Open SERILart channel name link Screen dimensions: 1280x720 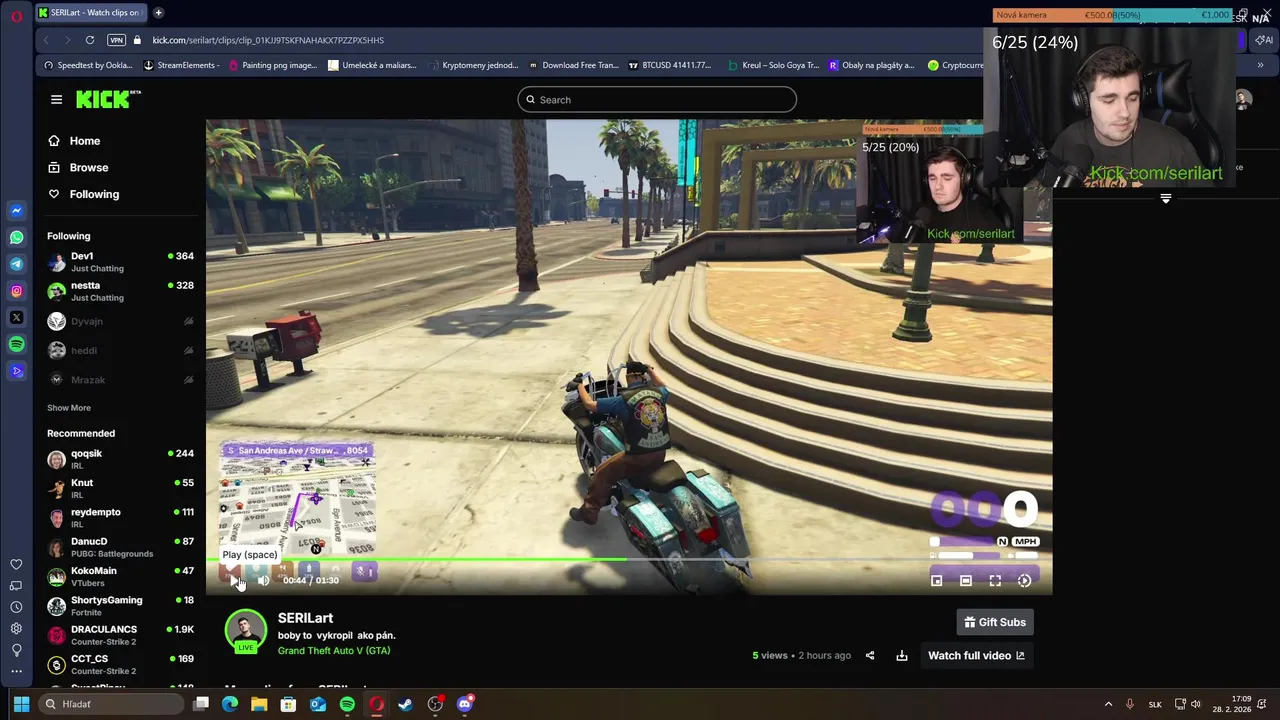[x=305, y=618]
